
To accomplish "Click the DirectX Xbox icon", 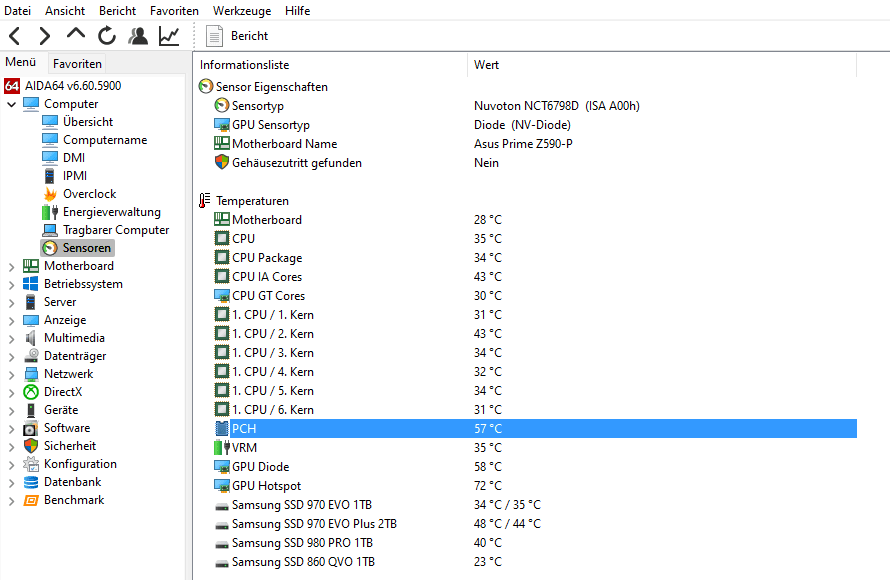I will click(x=31, y=392).
